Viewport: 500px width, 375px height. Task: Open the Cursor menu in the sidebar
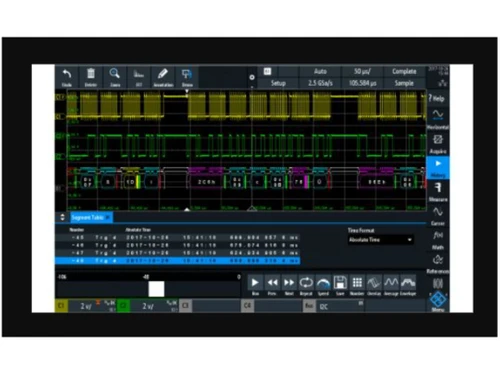438,216
